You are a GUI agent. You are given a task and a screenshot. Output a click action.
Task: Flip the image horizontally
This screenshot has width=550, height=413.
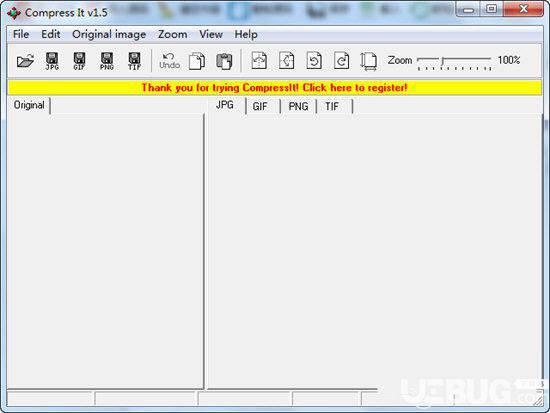click(287, 61)
